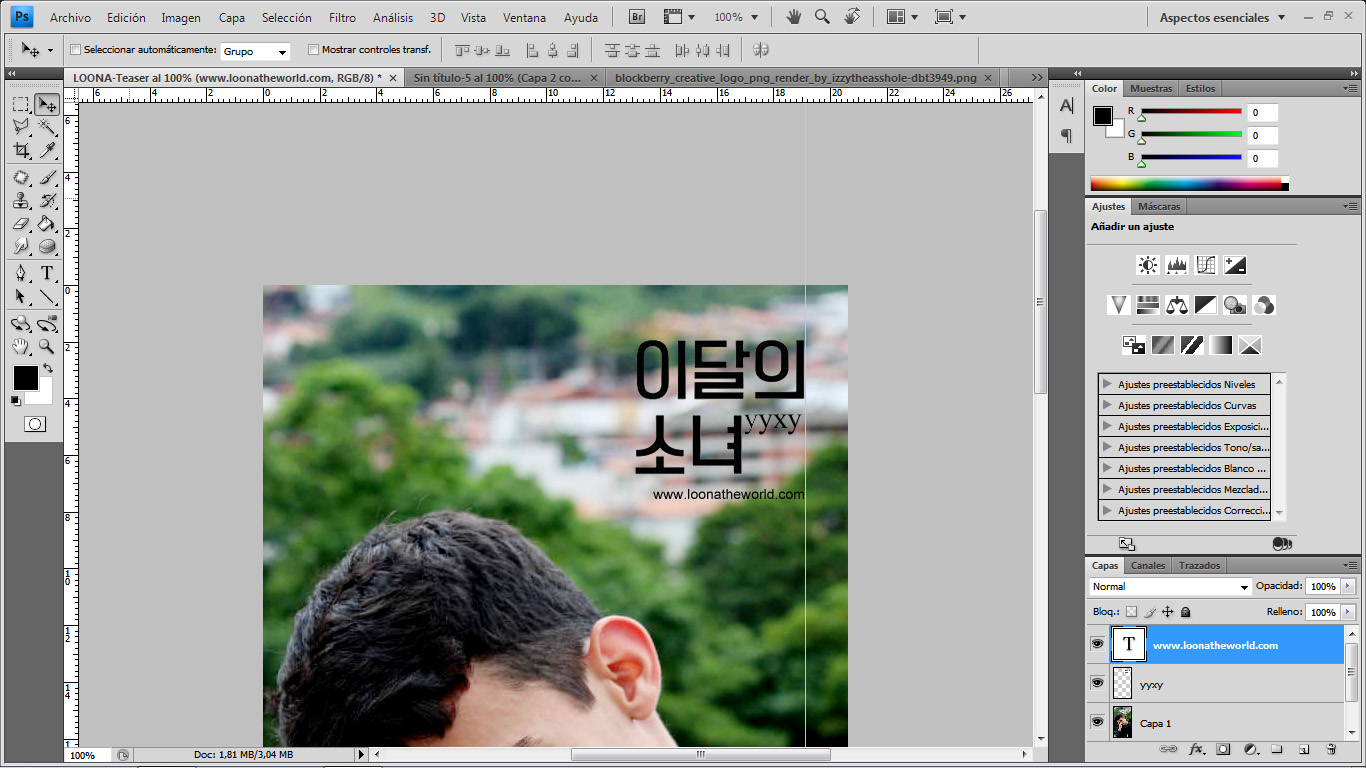Add an Exposure adjustment
Image resolution: width=1366 pixels, height=768 pixels.
click(1235, 265)
